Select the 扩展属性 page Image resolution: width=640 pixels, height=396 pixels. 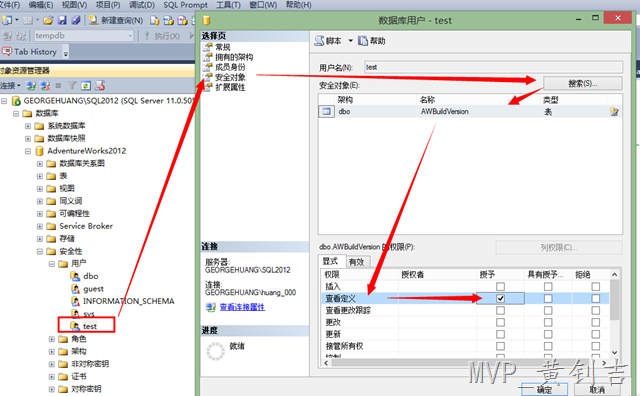tap(230, 87)
